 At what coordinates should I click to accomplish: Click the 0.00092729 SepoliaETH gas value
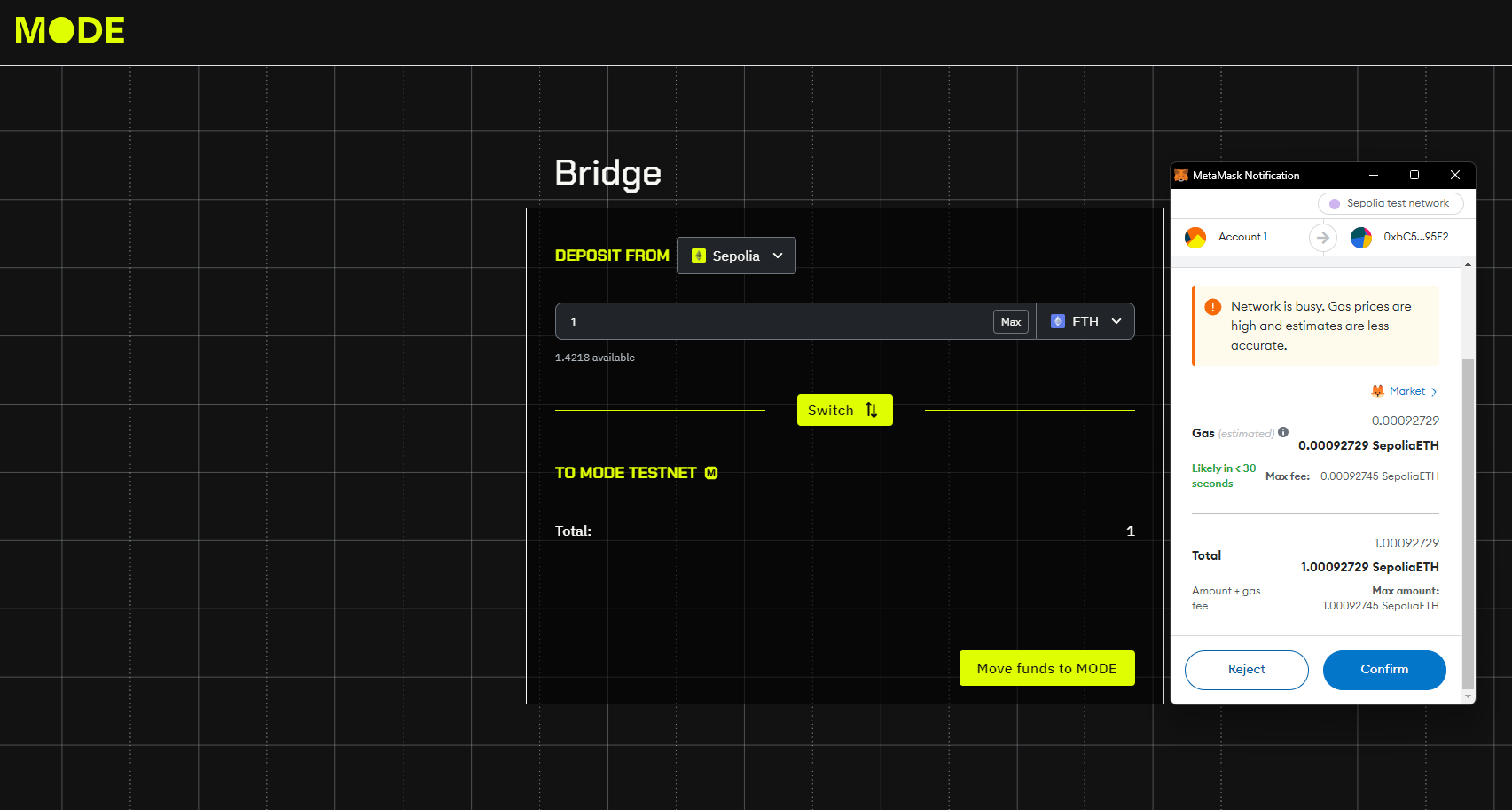point(1368,445)
